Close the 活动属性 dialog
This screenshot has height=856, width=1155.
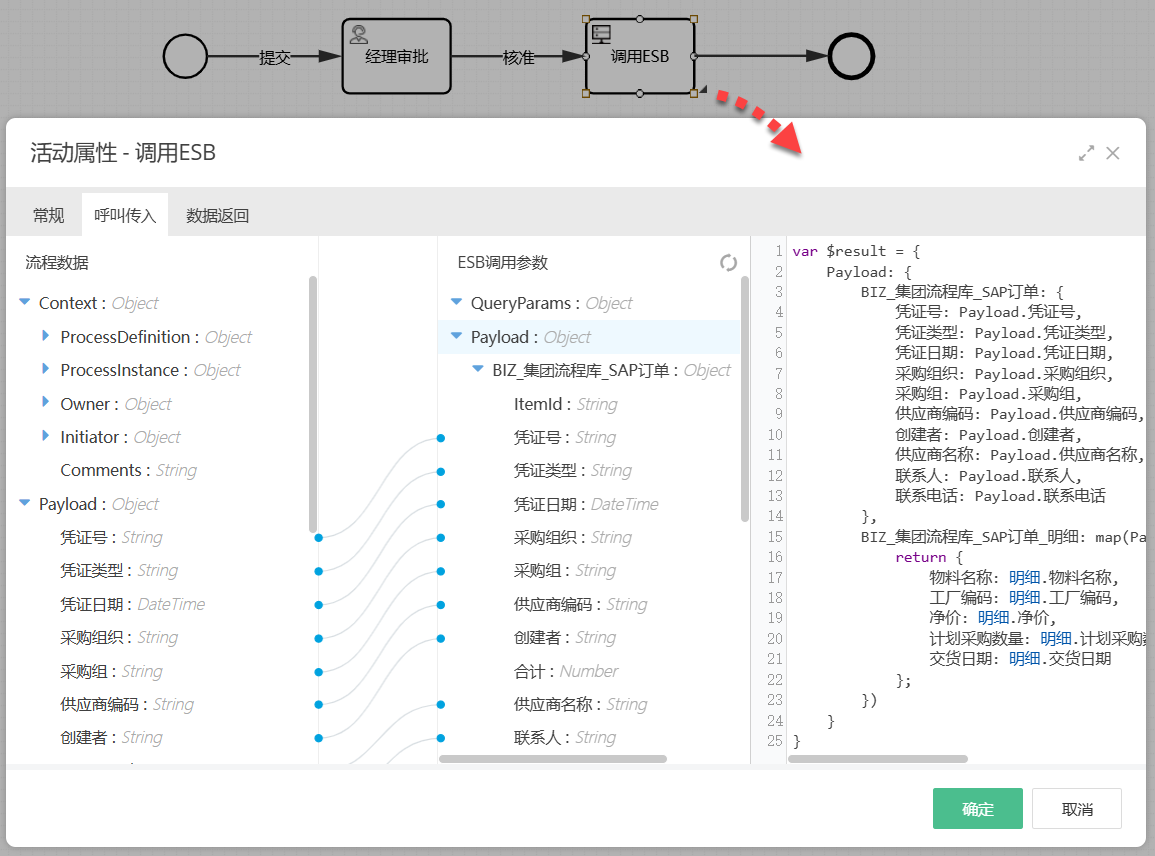[1113, 153]
